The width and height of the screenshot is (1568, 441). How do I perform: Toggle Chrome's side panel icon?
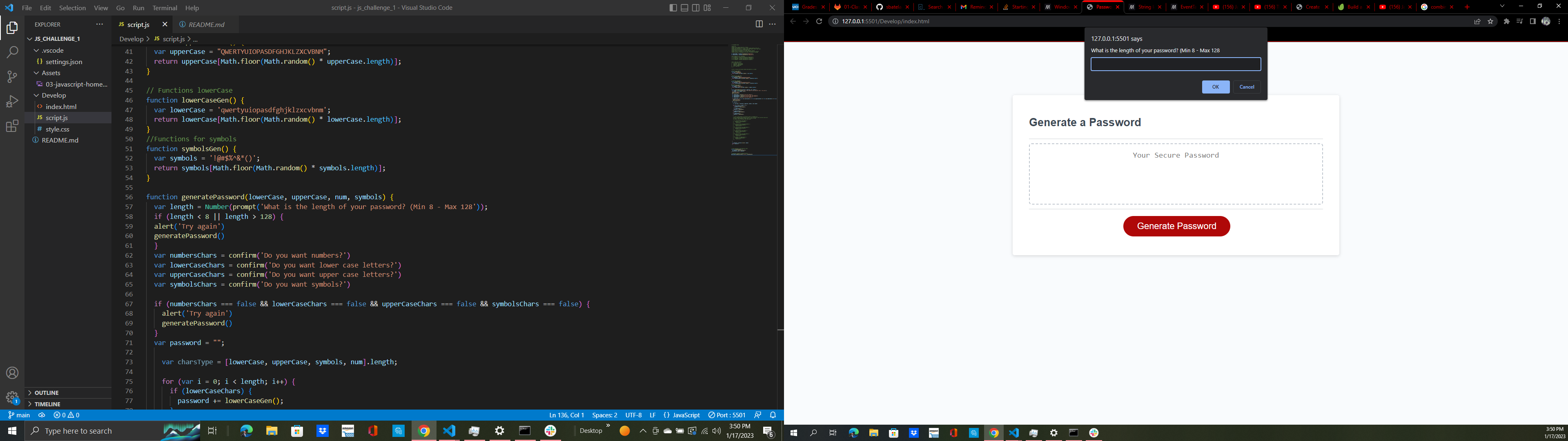(1533, 21)
